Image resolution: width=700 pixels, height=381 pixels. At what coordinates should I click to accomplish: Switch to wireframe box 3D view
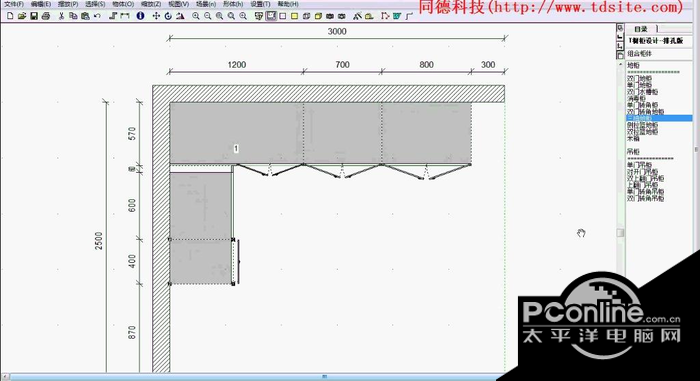pos(306,16)
